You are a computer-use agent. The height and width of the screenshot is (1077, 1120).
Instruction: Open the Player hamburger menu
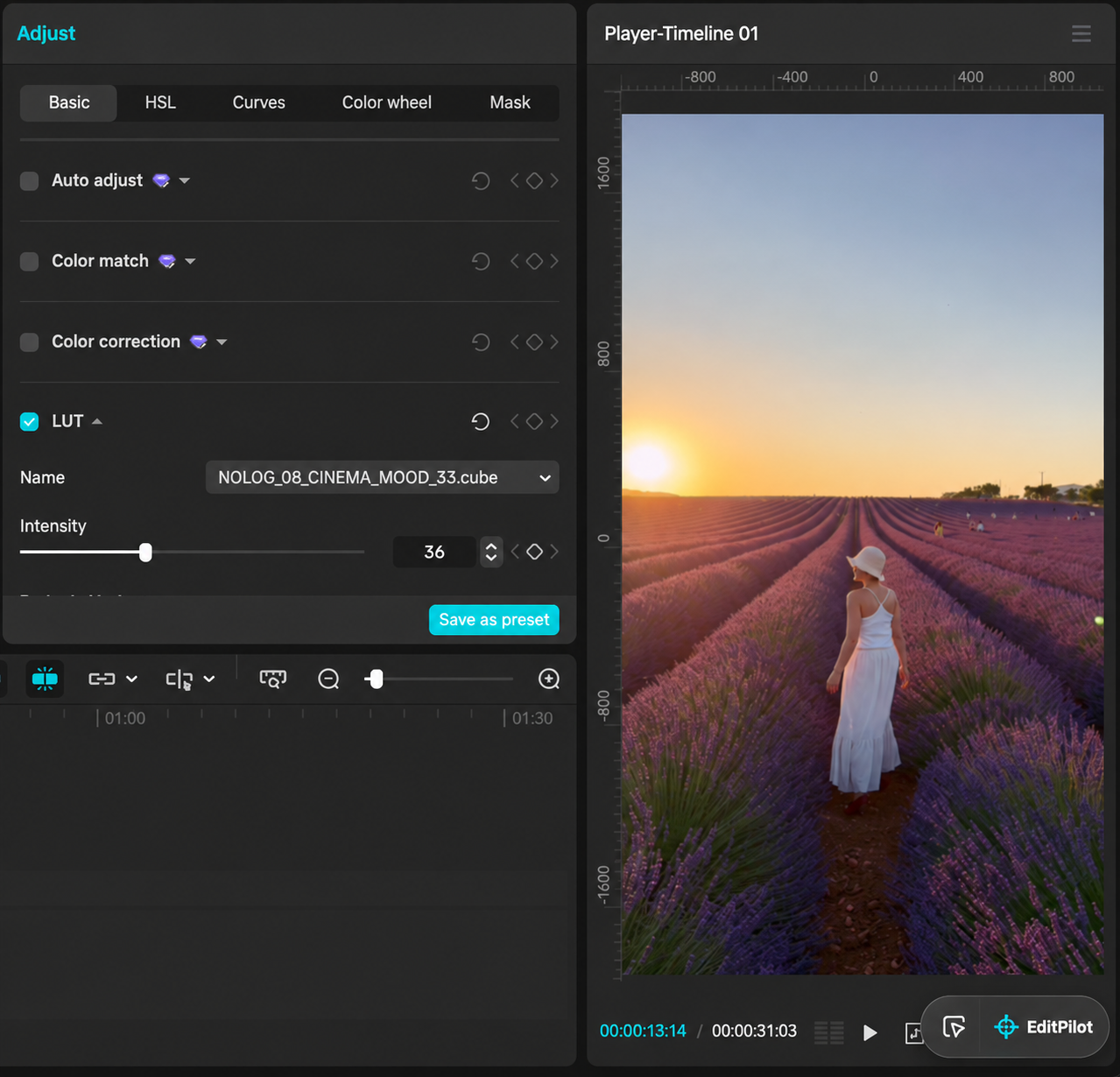[1081, 33]
